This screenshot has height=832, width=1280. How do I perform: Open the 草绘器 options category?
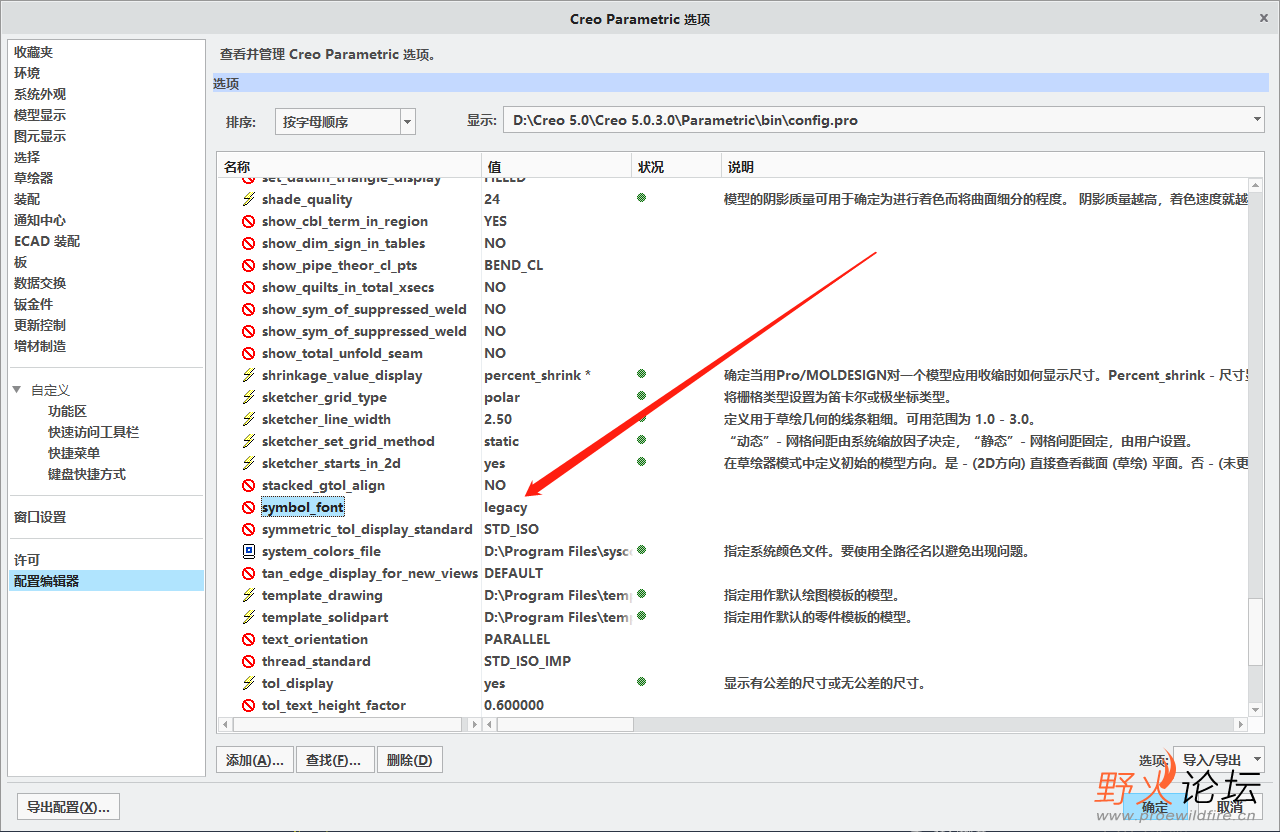pos(33,178)
